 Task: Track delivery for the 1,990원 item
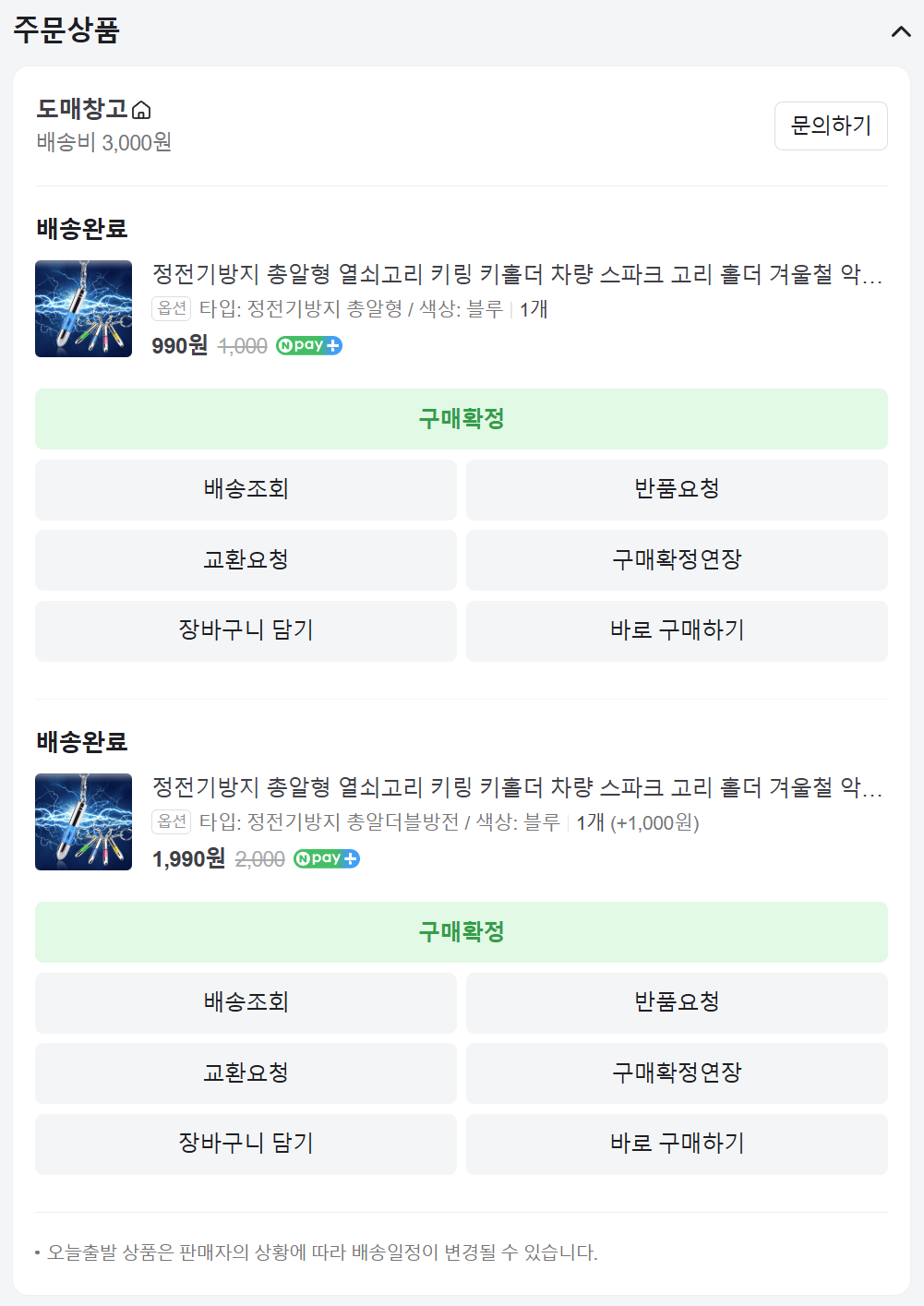coord(246,1002)
